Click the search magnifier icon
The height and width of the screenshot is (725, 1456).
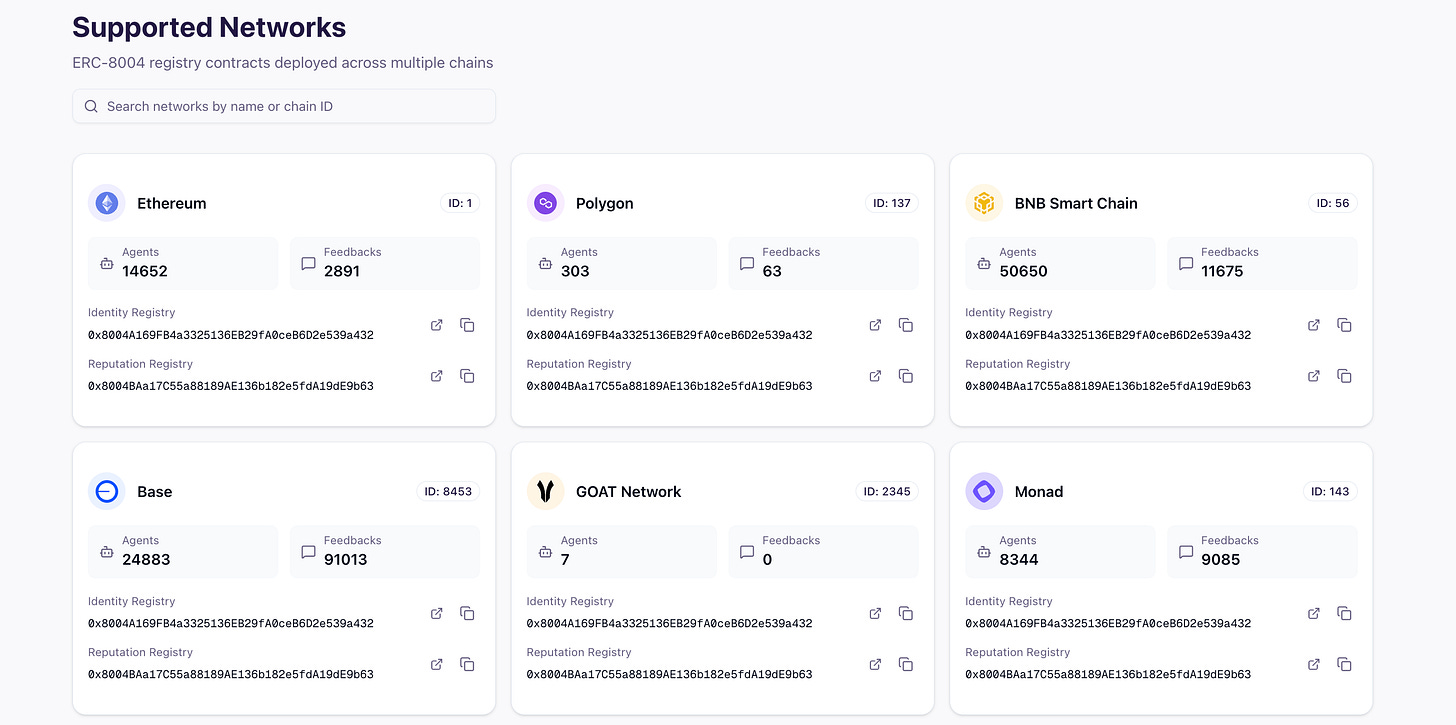click(91, 106)
